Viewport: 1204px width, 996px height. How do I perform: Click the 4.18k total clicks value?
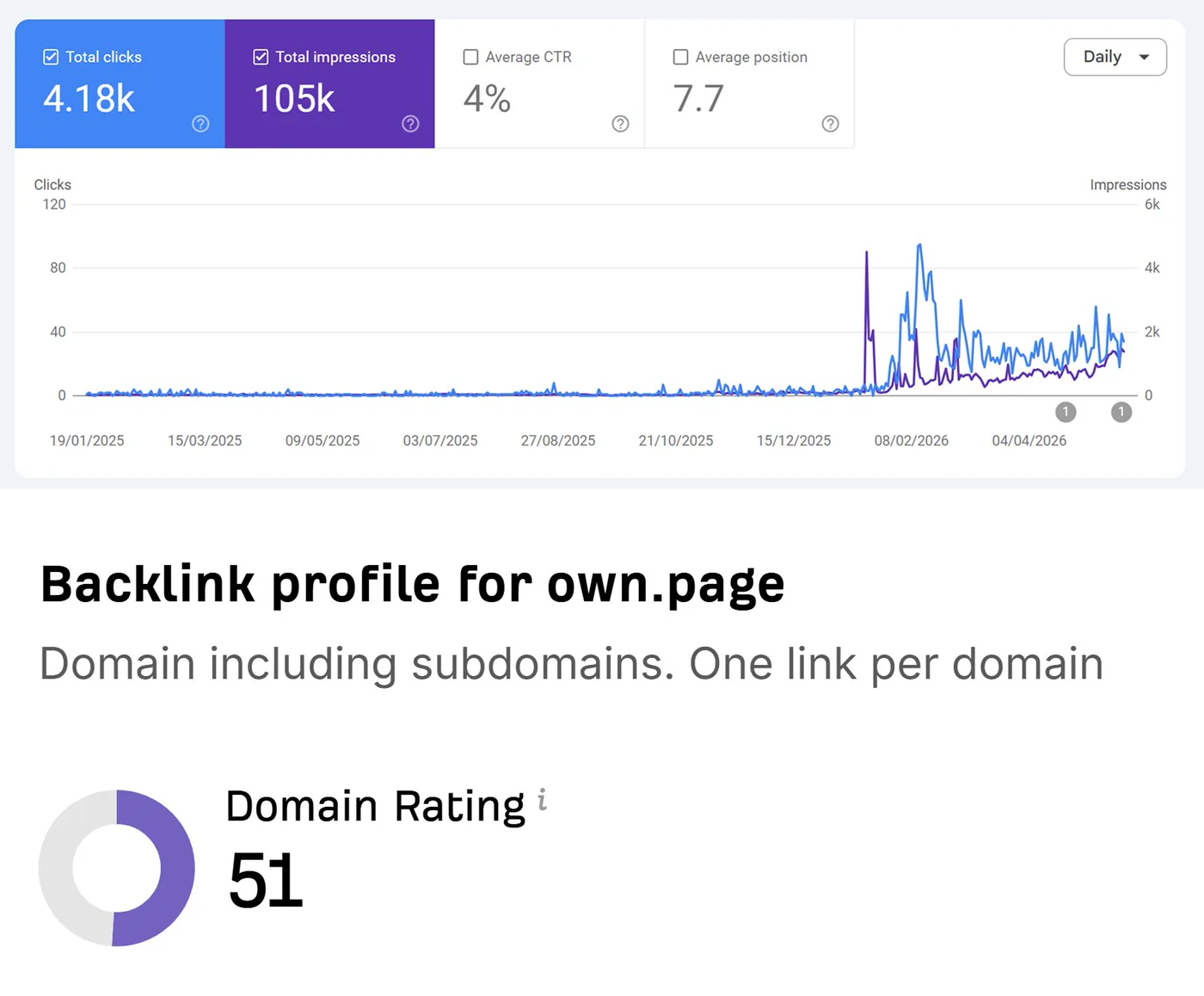(89, 99)
